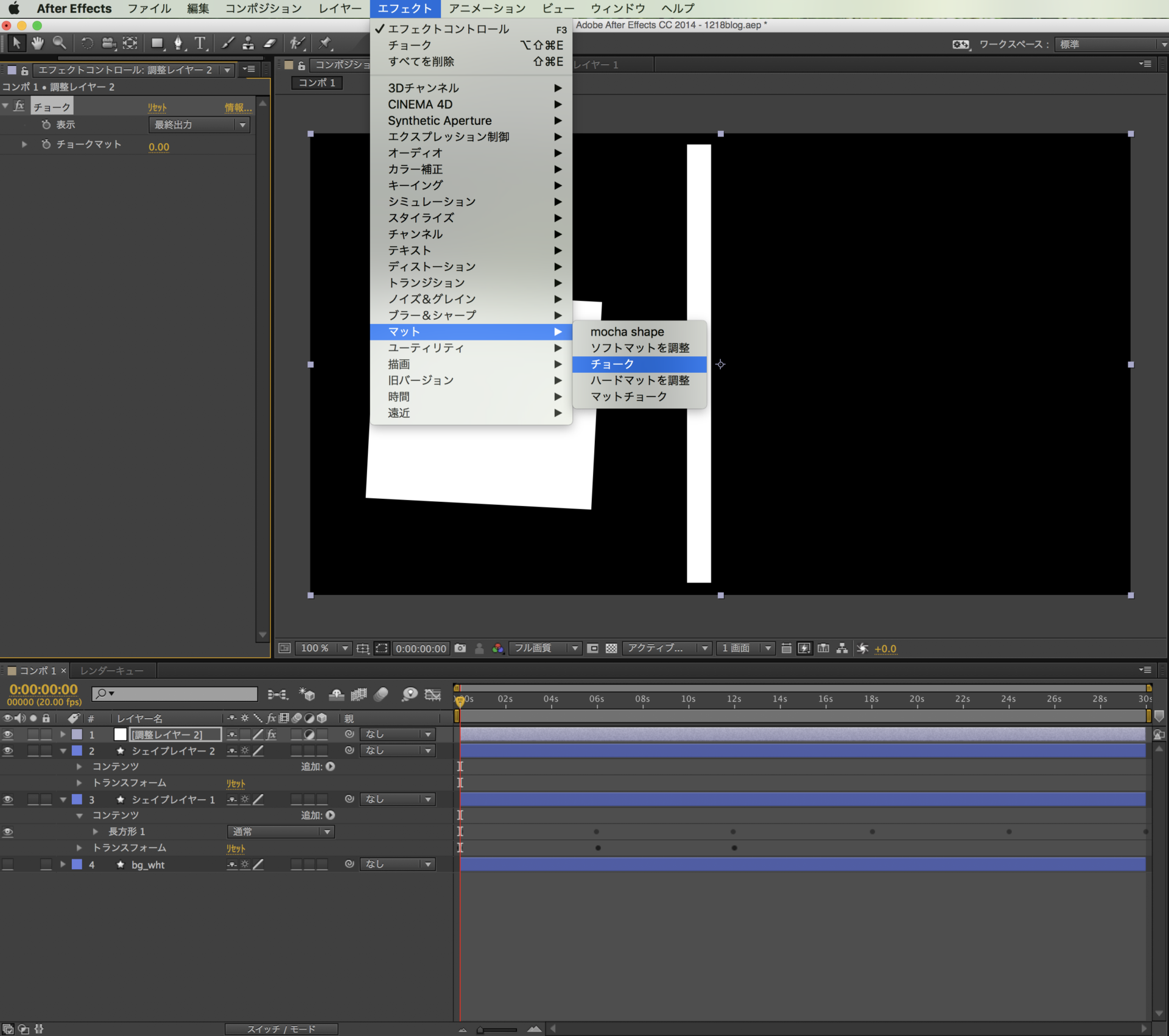Viewport: 1169px width, 1036px height.
Task: Toggle チョーク effect fx enable in Effect Controls
Action: pyautogui.click(x=19, y=107)
